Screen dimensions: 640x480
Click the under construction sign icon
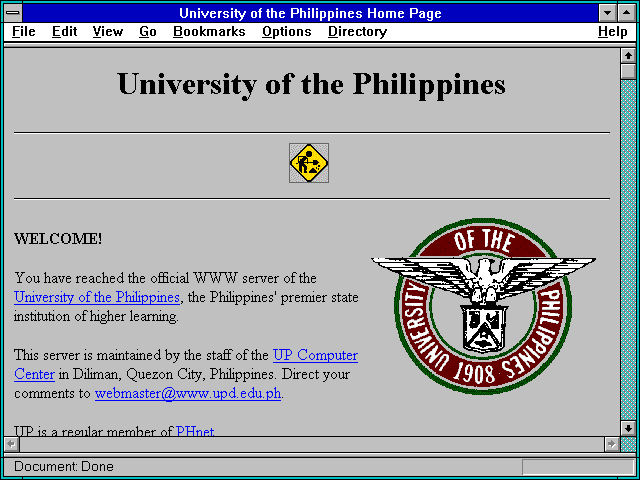[309, 163]
